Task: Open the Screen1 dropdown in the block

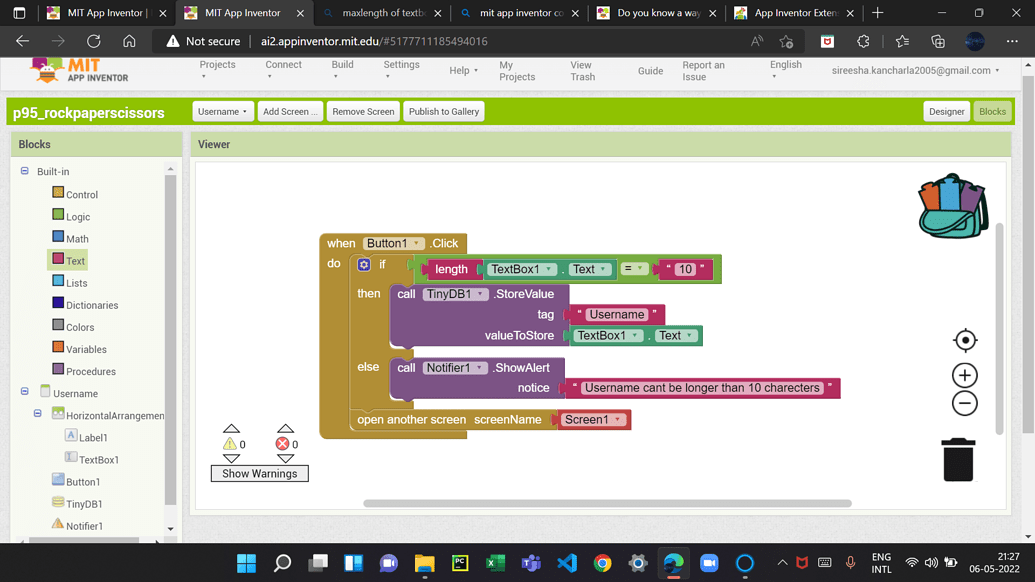Action: pos(618,420)
